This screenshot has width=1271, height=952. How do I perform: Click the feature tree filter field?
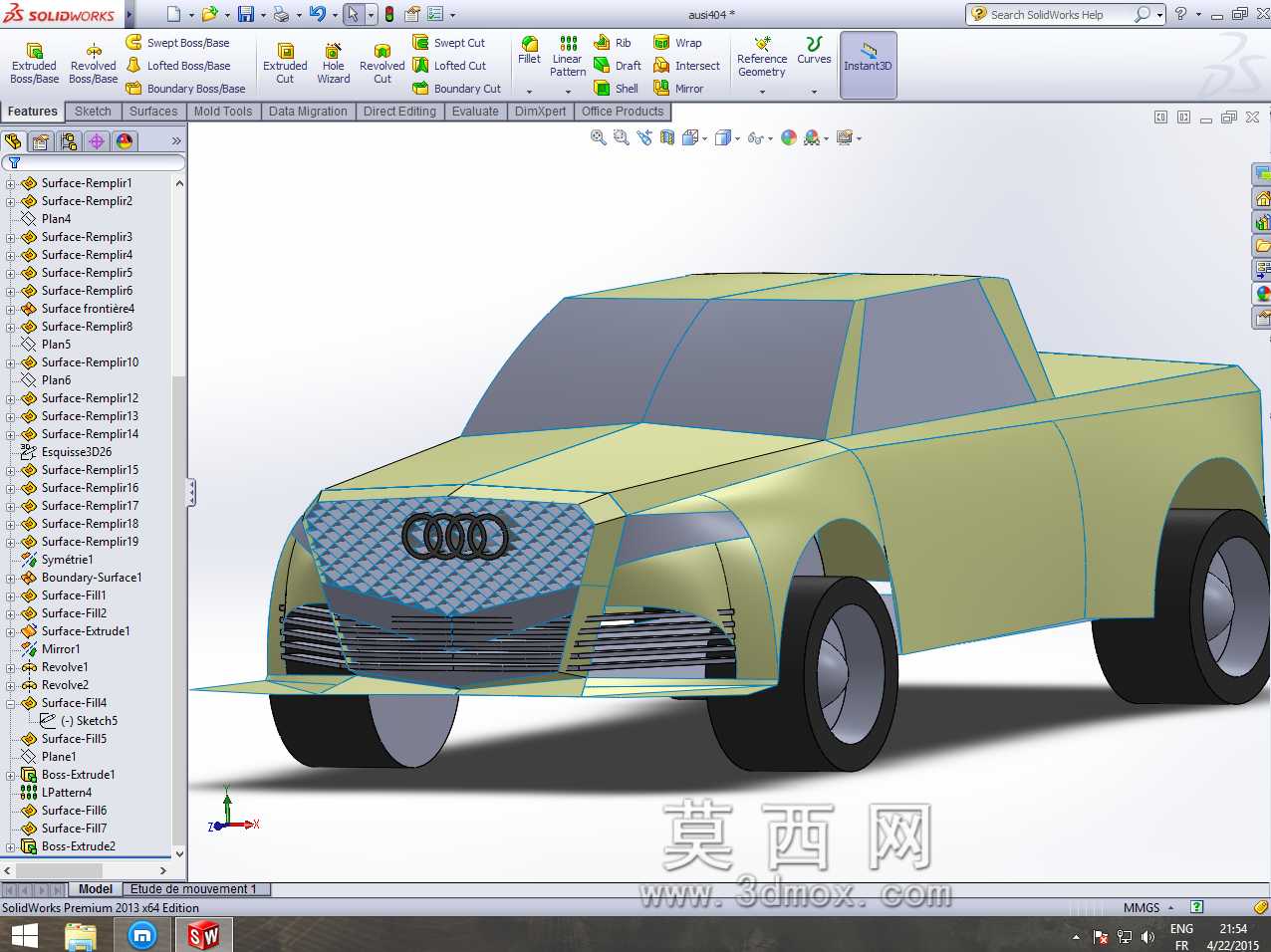coord(95,162)
